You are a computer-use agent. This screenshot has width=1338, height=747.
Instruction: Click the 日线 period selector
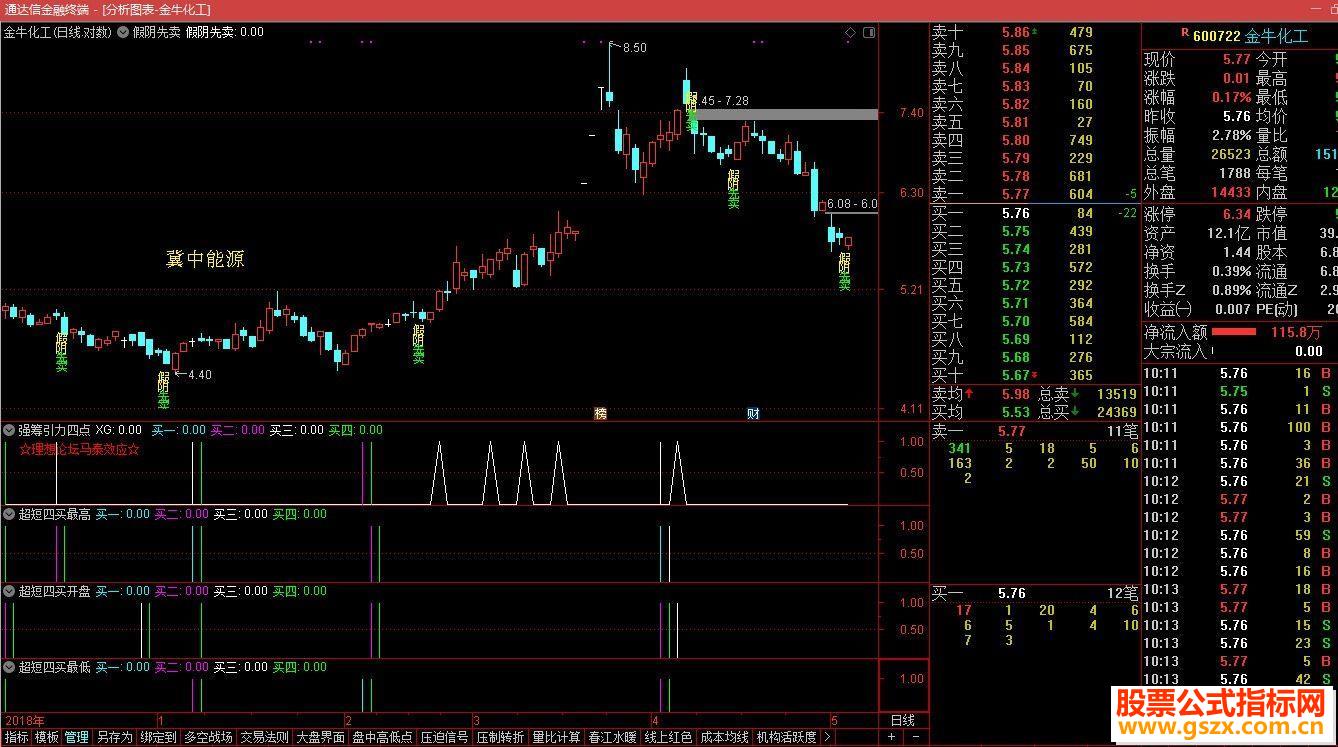[x=903, y=720]
